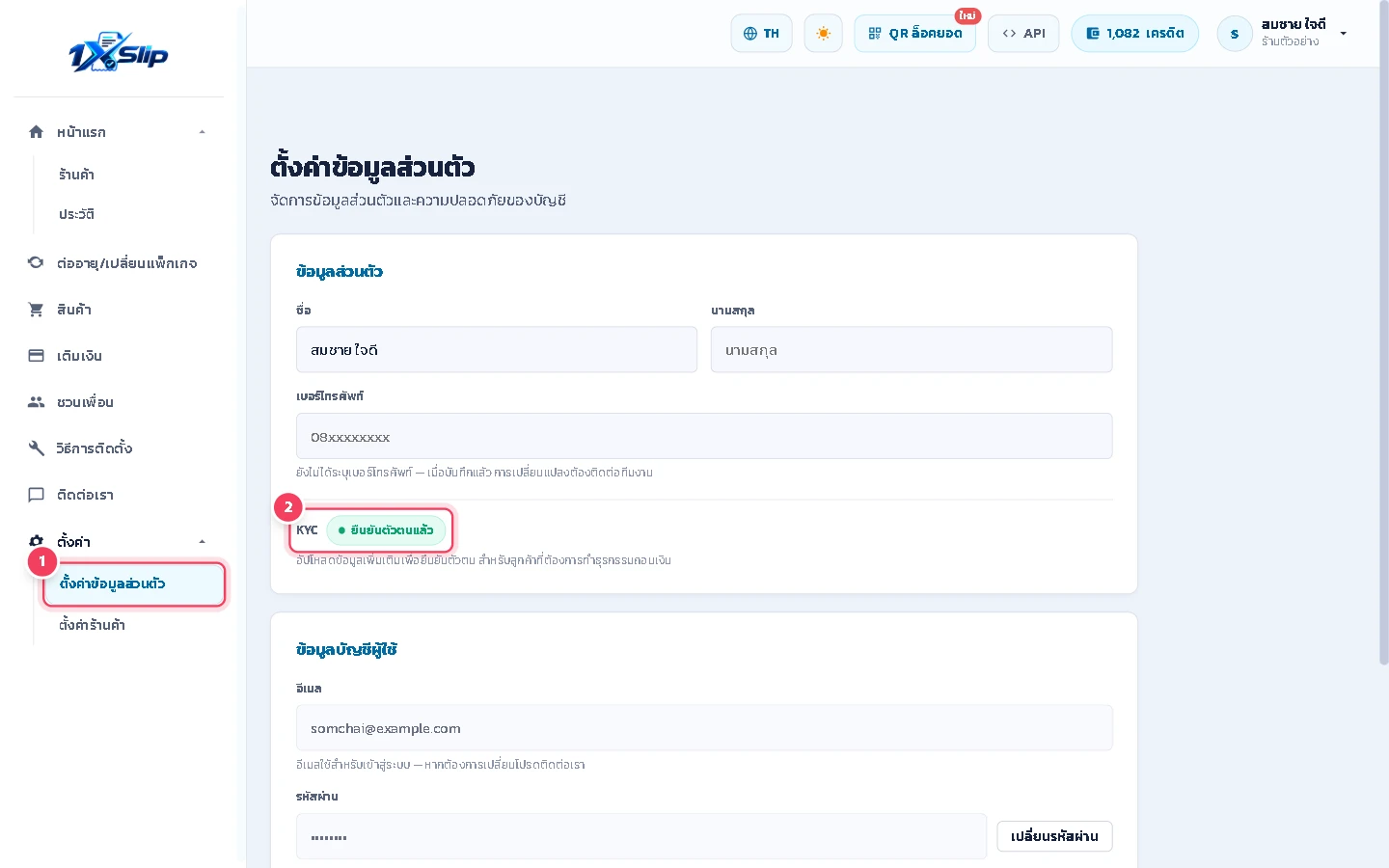The image size is (1389, 868).
Task: Collapse the ตั้งค่า menu arrow
Action: click(202, 542)
